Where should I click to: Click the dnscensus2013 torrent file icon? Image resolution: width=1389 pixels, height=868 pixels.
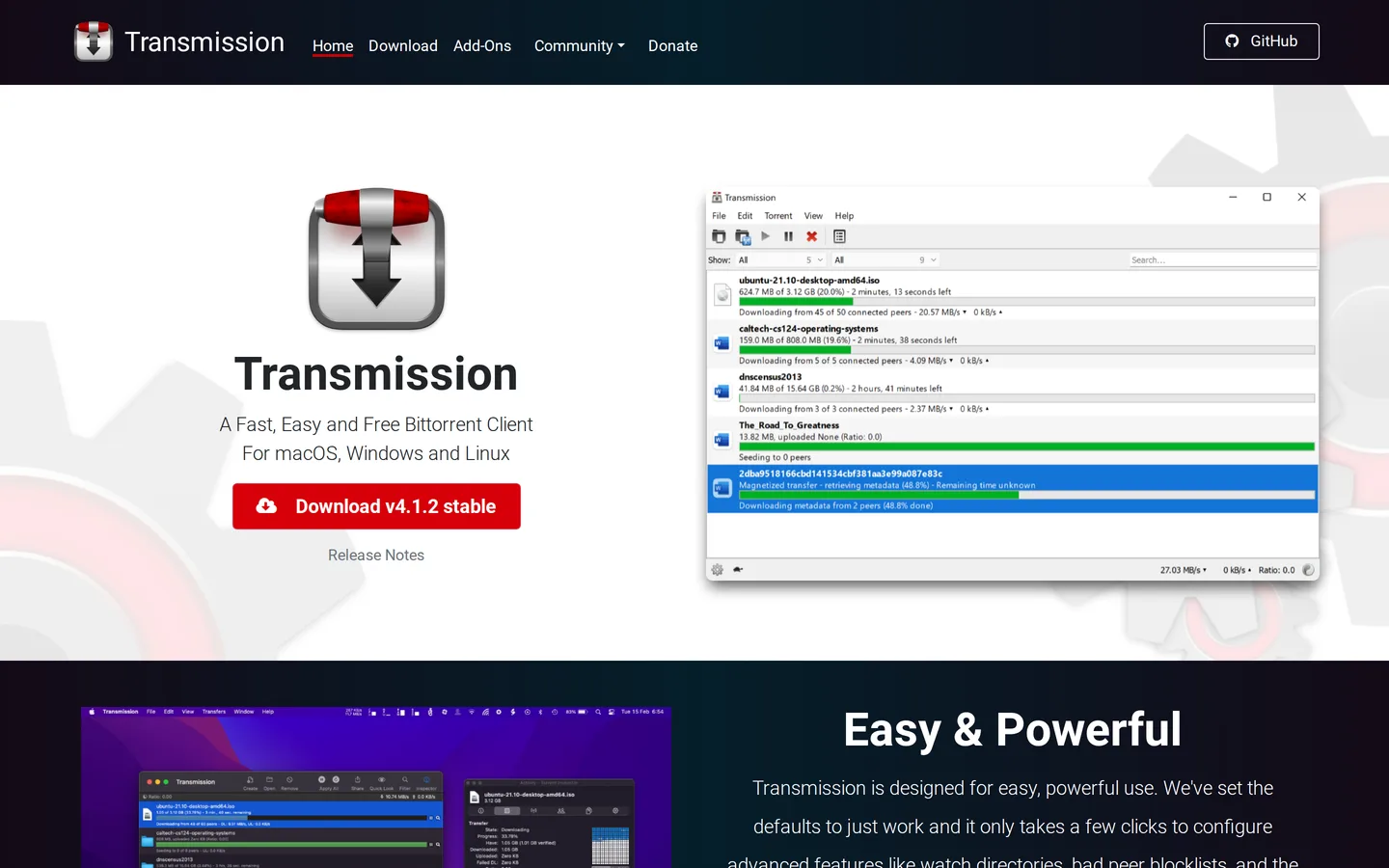(x=722, y=392)
